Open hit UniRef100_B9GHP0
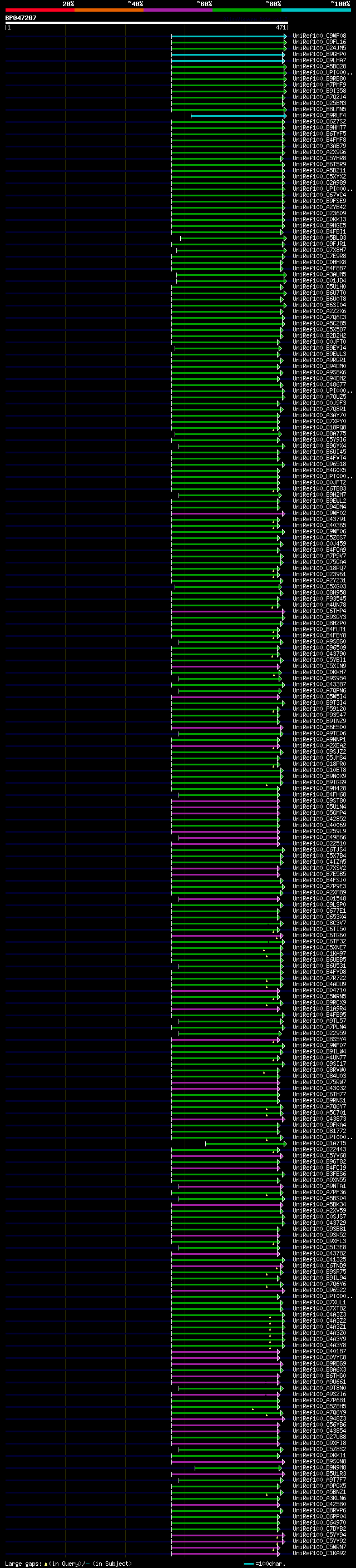 click(x=319, y=54)
